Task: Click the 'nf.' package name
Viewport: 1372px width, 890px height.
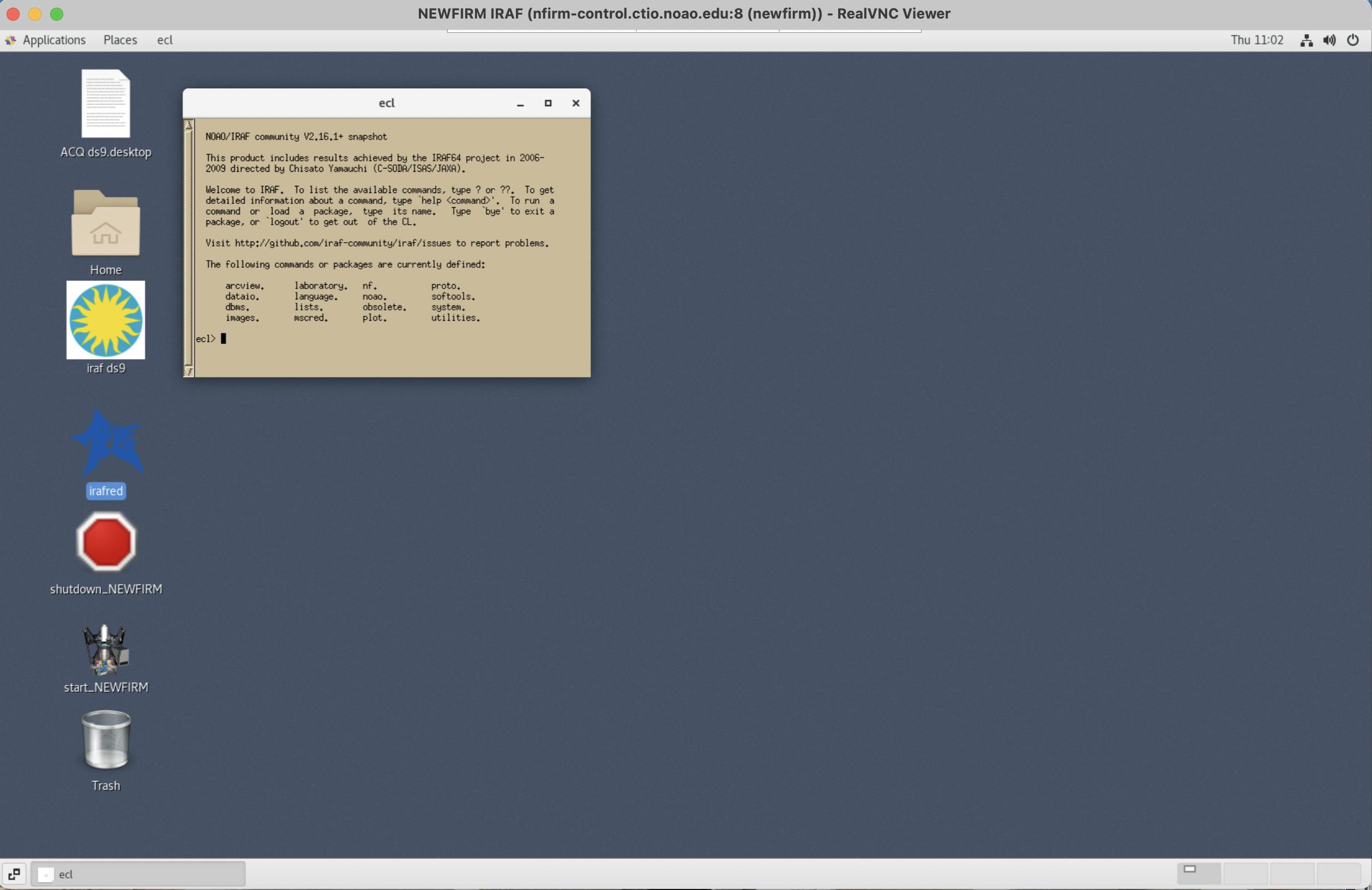Action: 370,286
